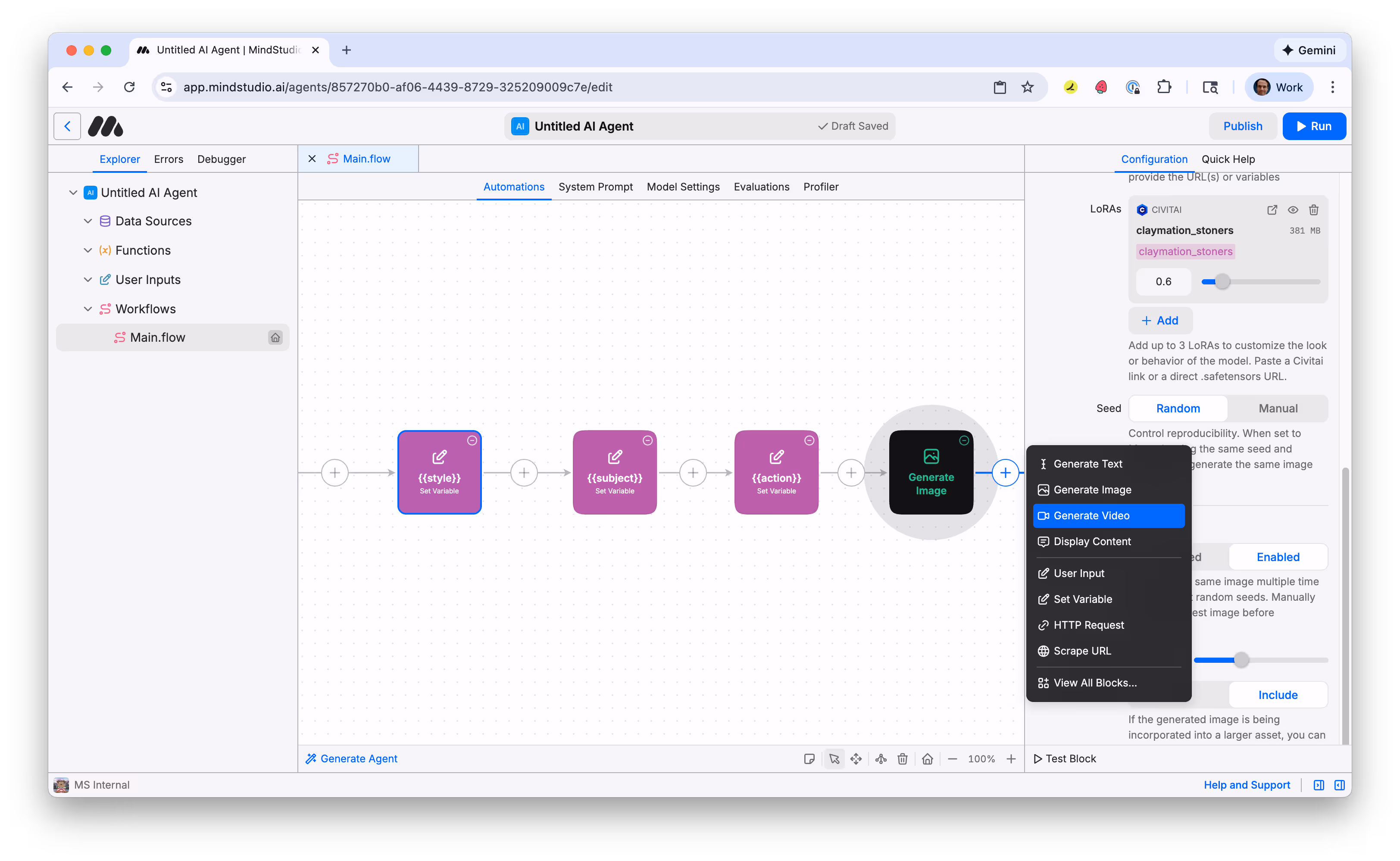Collapse the Data Sources section
The width and height of the screenshot is (1400, 861).
point(88,221)
